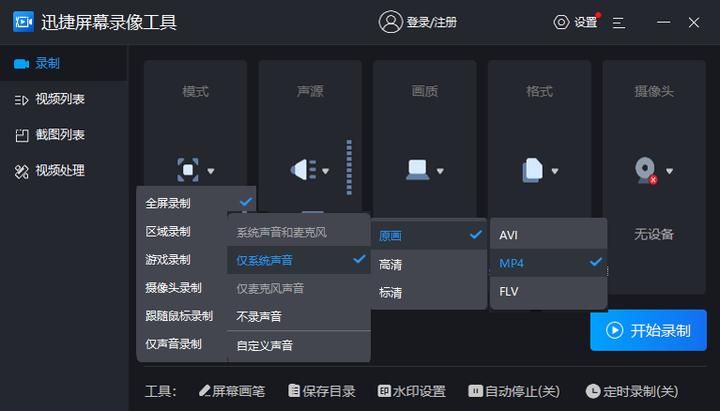This screenshot has width=720, height=411.
Task: Select the 录制 sidebar tab
Action: (63, 63)
